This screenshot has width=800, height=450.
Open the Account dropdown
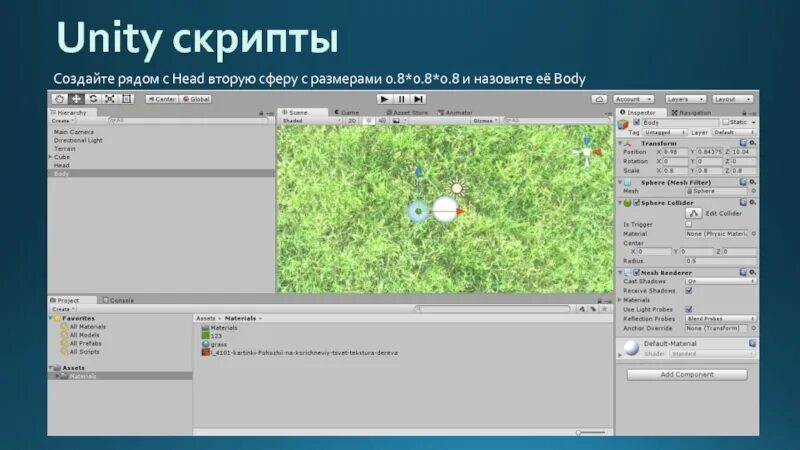tap(633, 99)
